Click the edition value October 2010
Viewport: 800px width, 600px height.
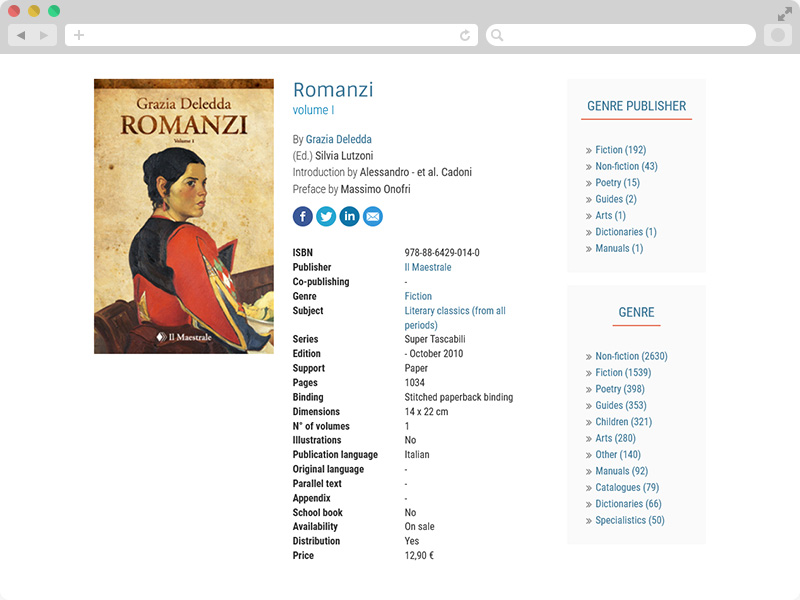(x=436, y=354)
